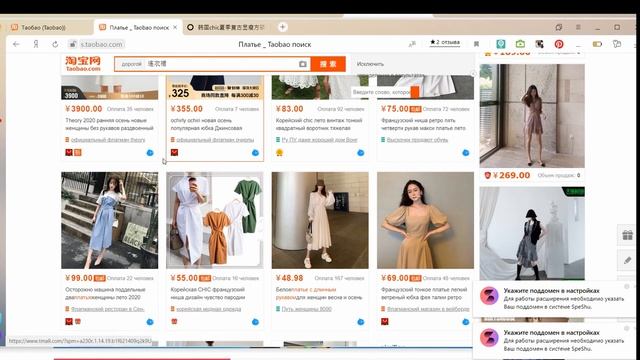
Task: Reload the Taobao search page
Action: coord(55,44)
